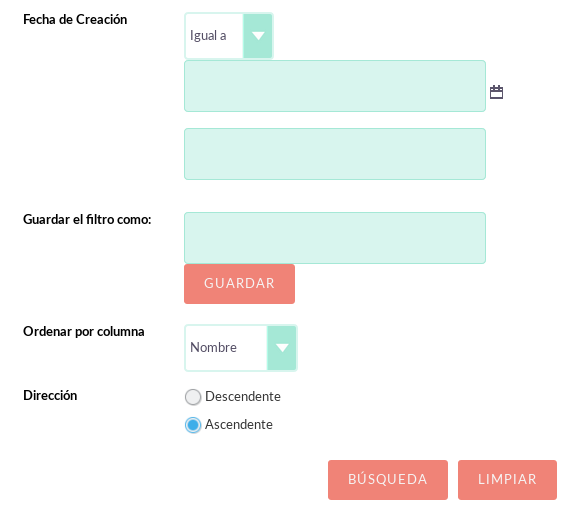Run the search with BÚSQUEDA button
The image size is (576, 519).
(x=388, y=480)
